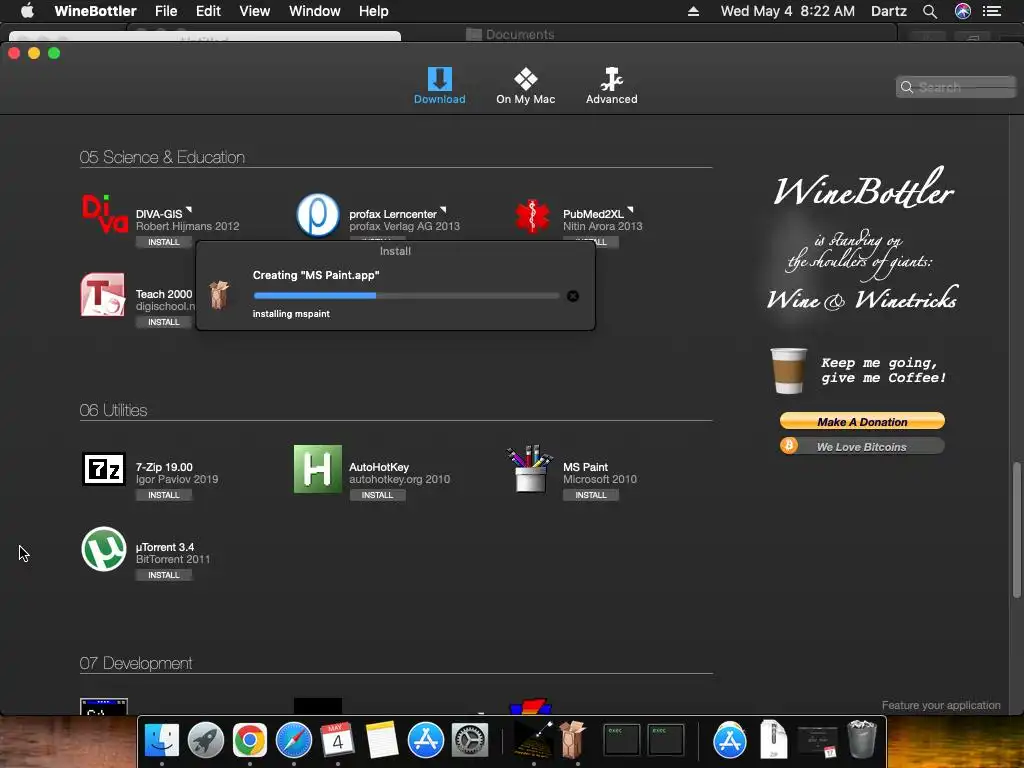
Task: Select the profax Lerncenter icon
Action: [x=317, y=215]
